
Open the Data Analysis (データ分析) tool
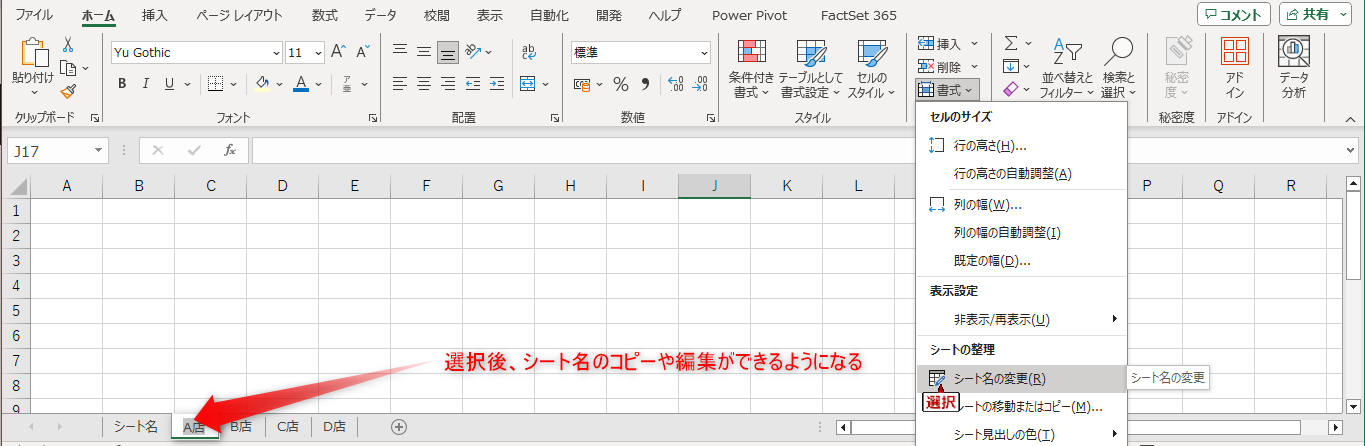tap(1293, 68)
